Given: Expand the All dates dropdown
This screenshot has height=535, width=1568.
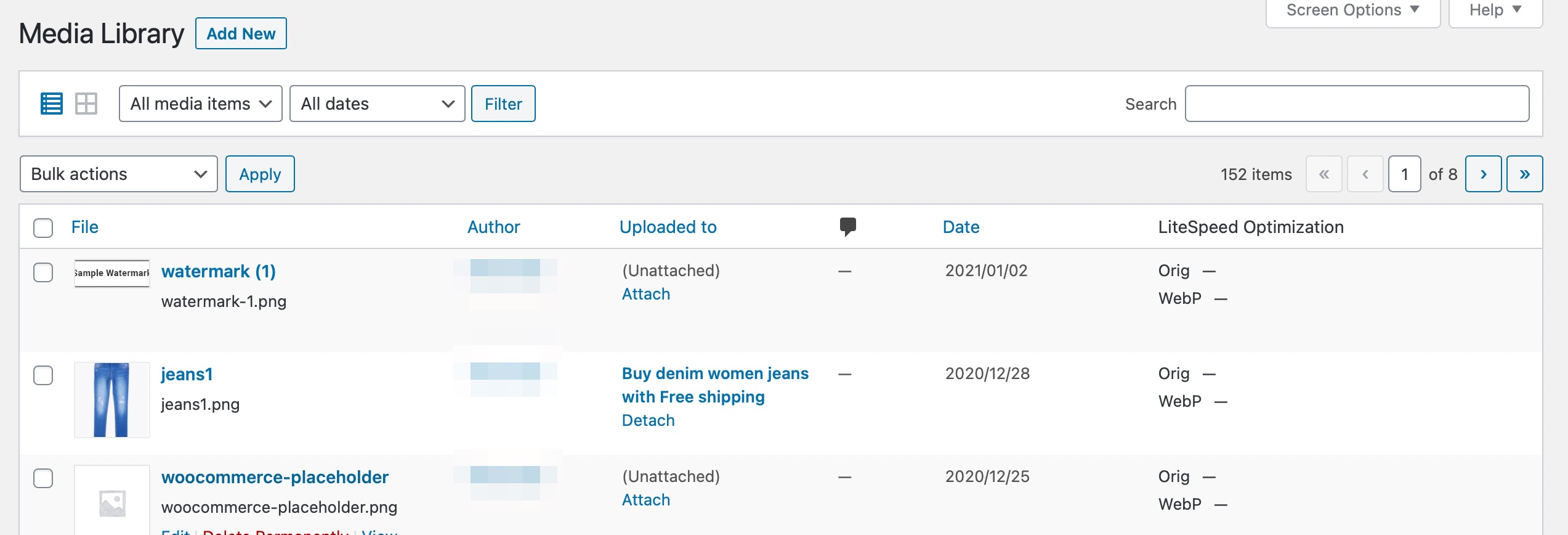Looking at the screenshot, I should [x=377, y=104].
